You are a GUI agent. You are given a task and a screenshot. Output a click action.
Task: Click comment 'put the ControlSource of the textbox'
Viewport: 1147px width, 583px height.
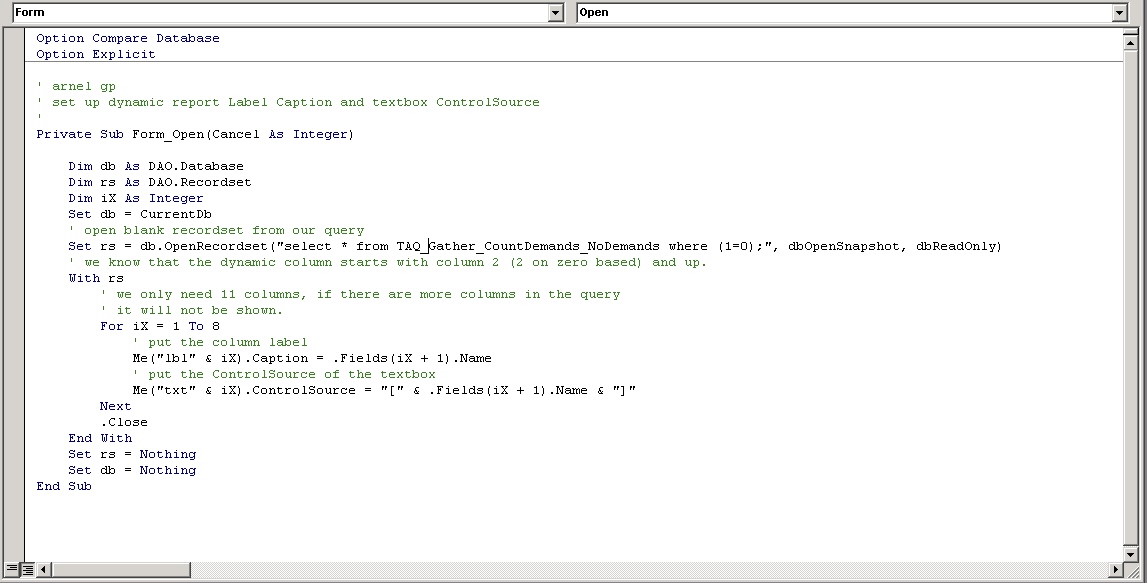284,375
